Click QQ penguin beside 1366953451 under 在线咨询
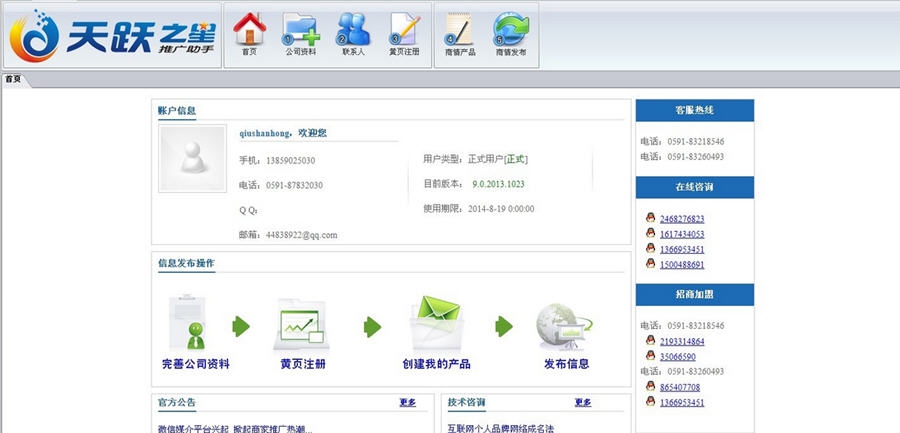 650,248
